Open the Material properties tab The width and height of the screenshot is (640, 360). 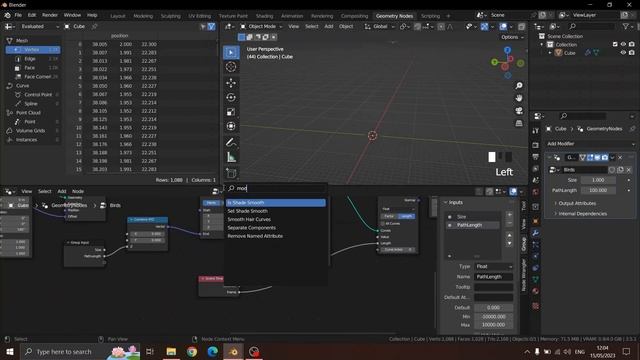tap(536, 291)
